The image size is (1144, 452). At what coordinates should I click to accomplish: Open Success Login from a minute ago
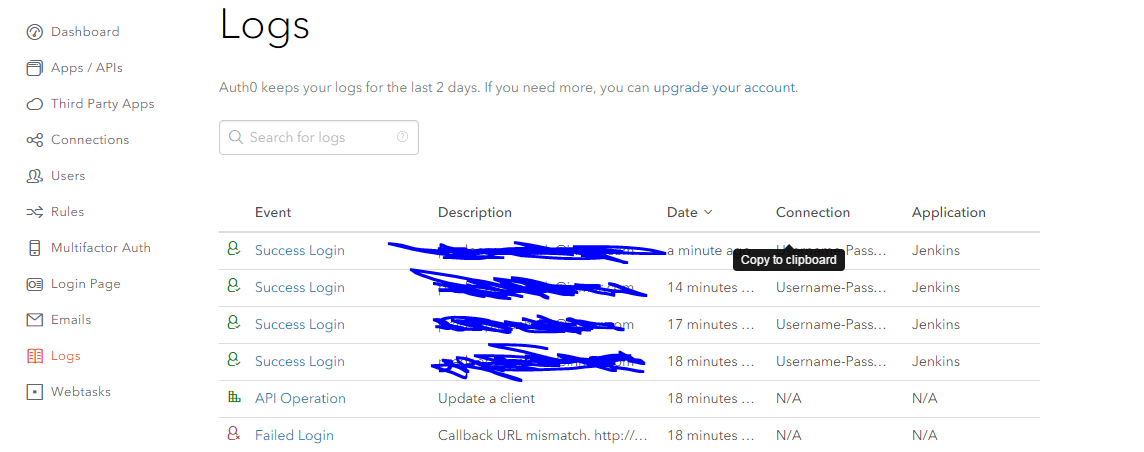pos(300,250)
